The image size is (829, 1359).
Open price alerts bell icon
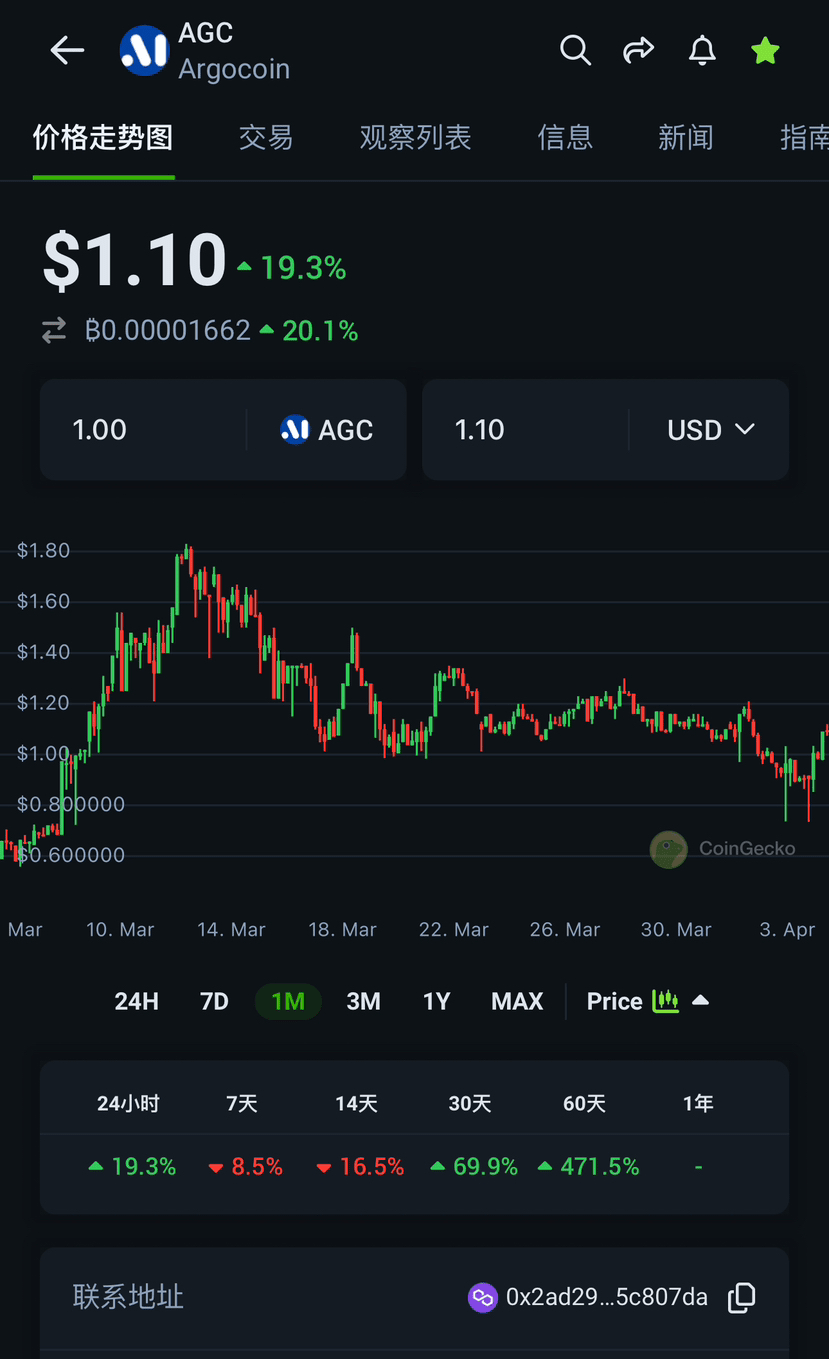[x=702, y=50]
